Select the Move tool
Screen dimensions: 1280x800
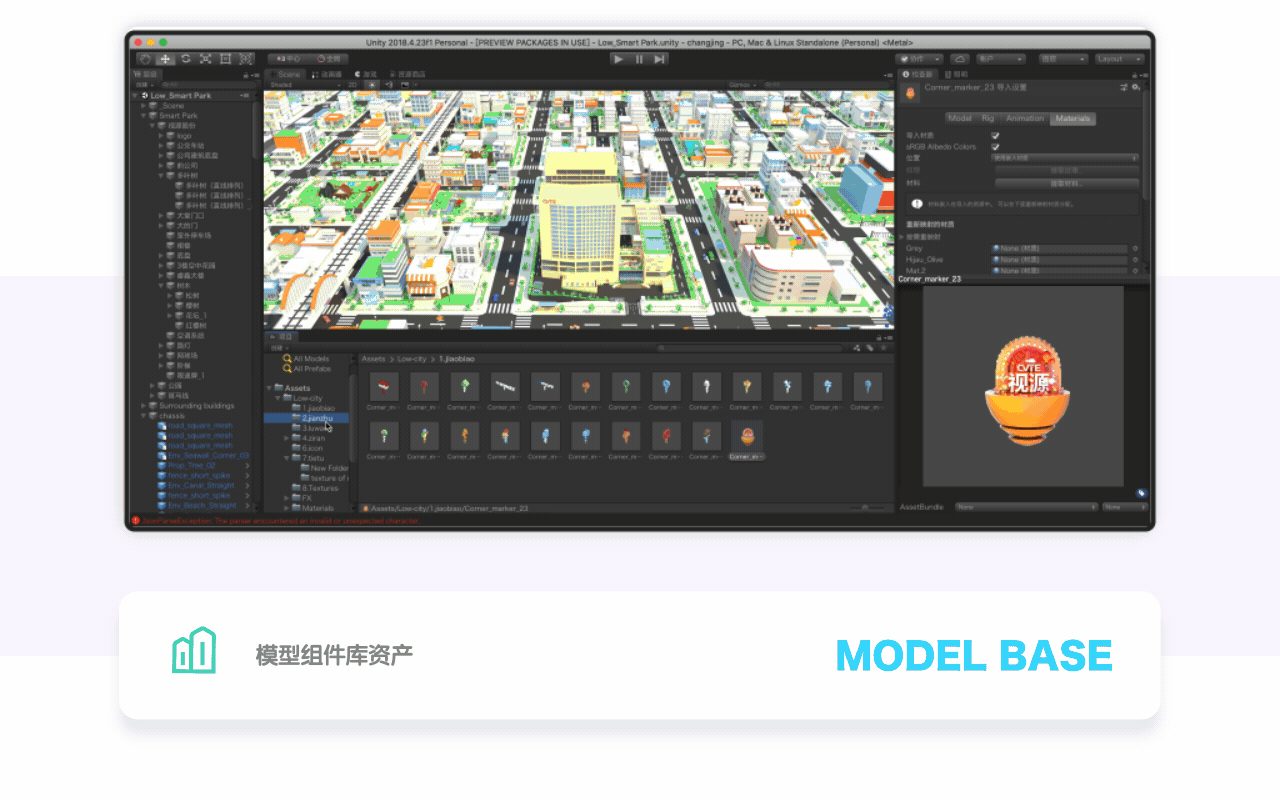(165, 59)
